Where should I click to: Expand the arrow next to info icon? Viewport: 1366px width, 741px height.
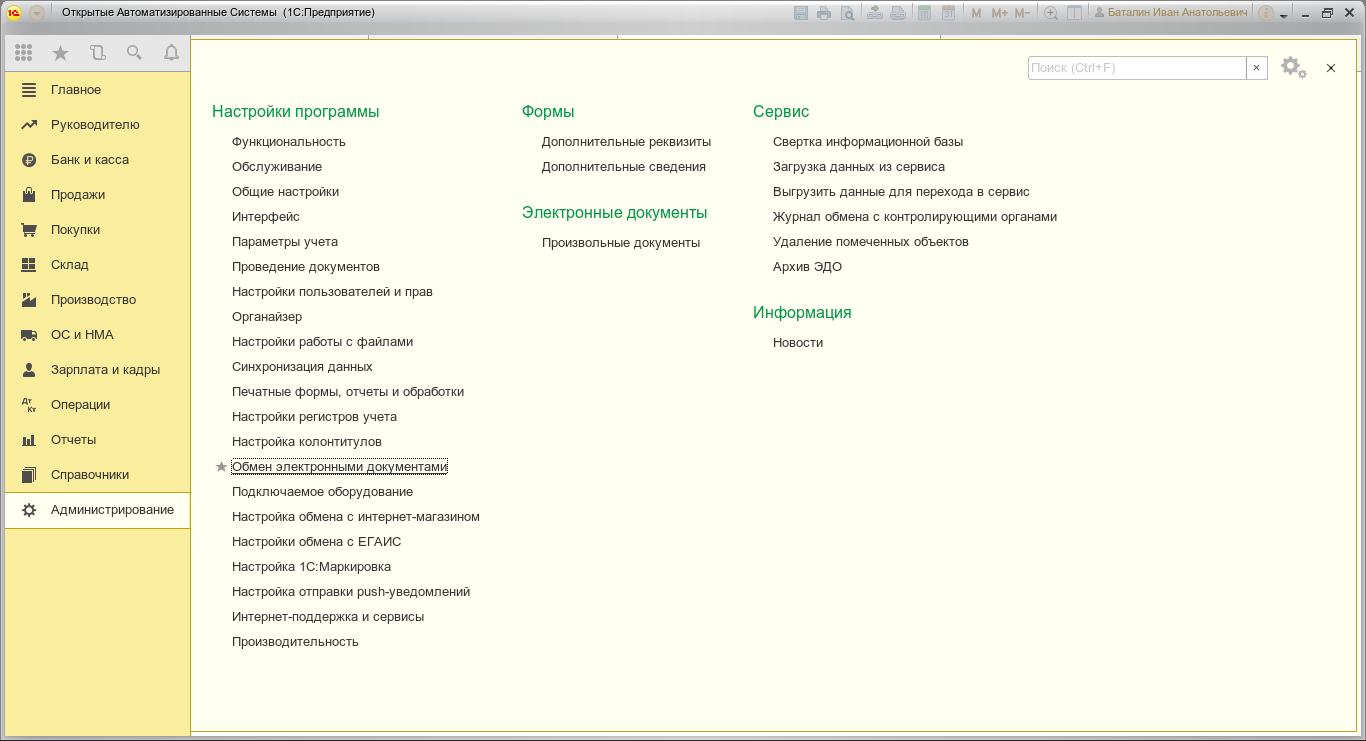pos(1284,15)
